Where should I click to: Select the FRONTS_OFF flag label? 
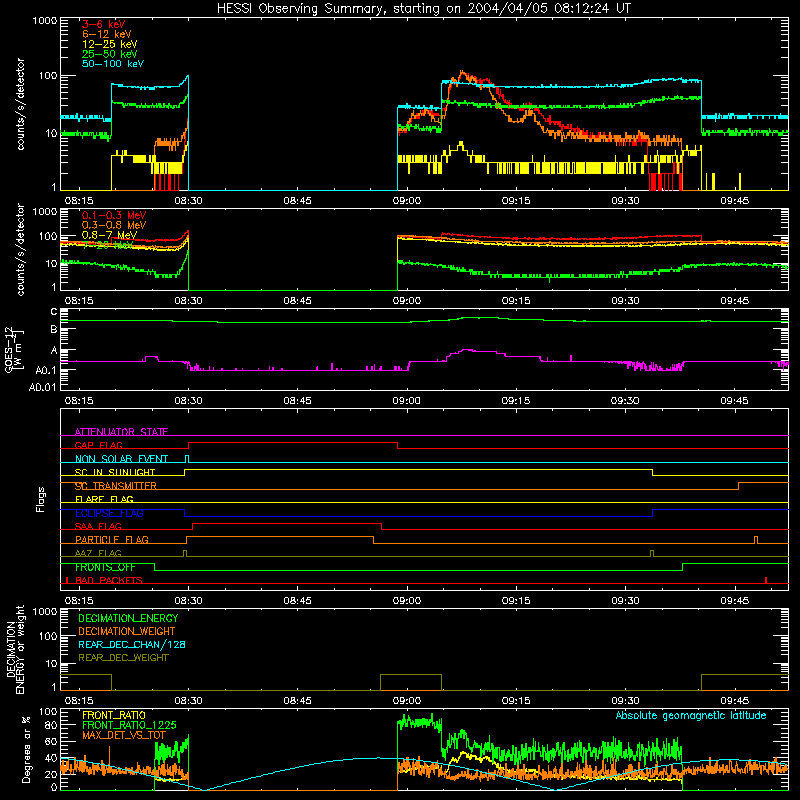tap(105, 567)
